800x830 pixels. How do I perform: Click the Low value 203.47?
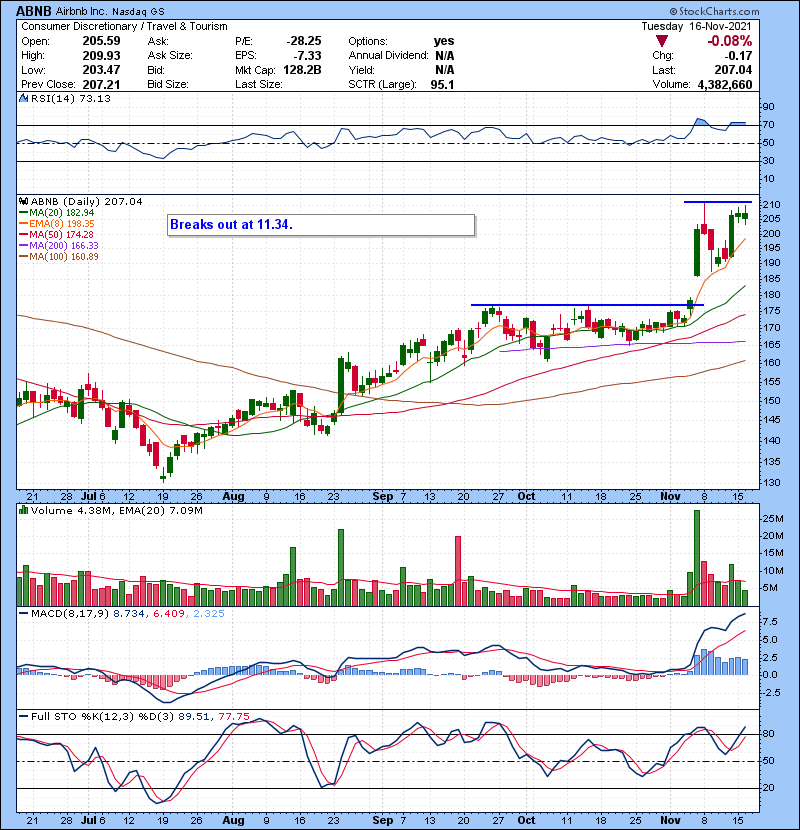(x=101, y=70)
